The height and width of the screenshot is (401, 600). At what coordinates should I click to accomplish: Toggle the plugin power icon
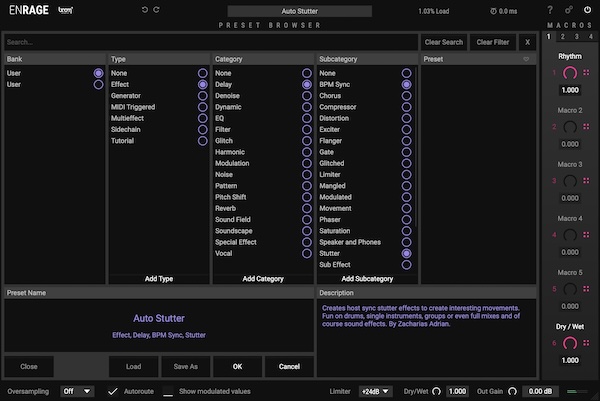587,10
